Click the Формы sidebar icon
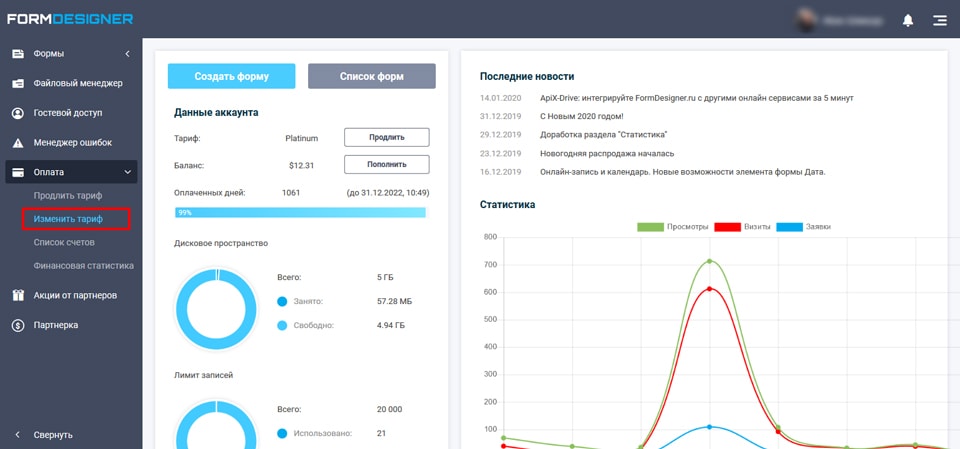This screenshot has height=449, width=960. [x=18, y=53]
